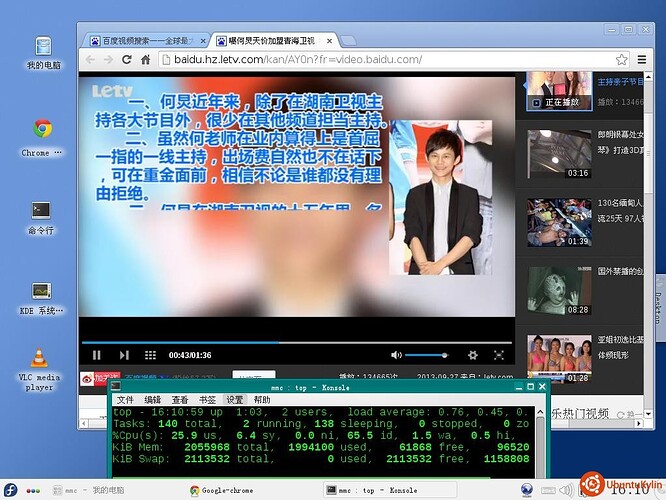Image resolution: width=666 pixels, height=500 pixels.
Task: Select the currently playing video tab
Action: pyautogui.click(x=271, y=41)
